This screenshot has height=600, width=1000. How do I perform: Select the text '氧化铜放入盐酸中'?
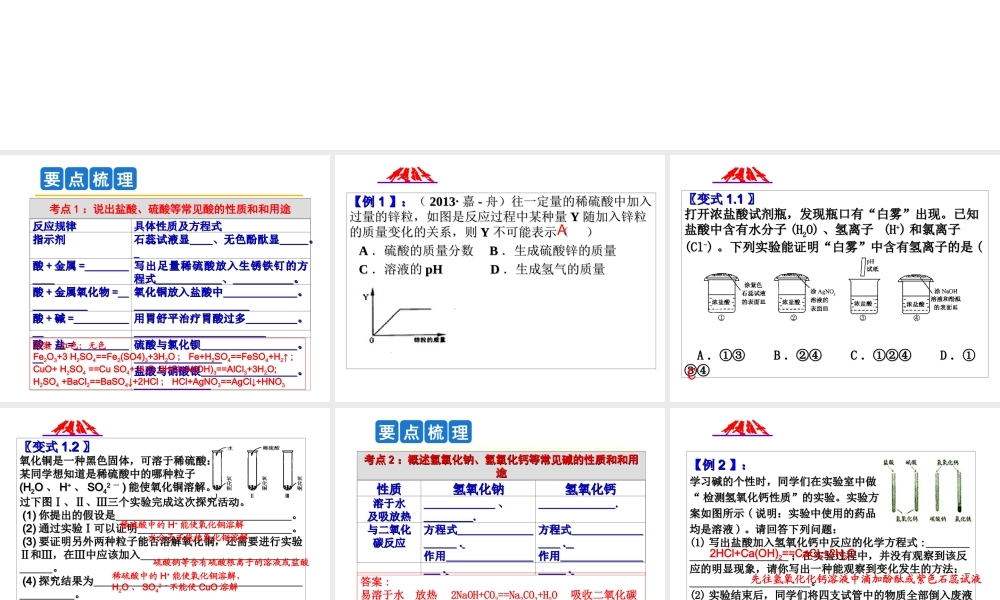[x=178, y=292]
